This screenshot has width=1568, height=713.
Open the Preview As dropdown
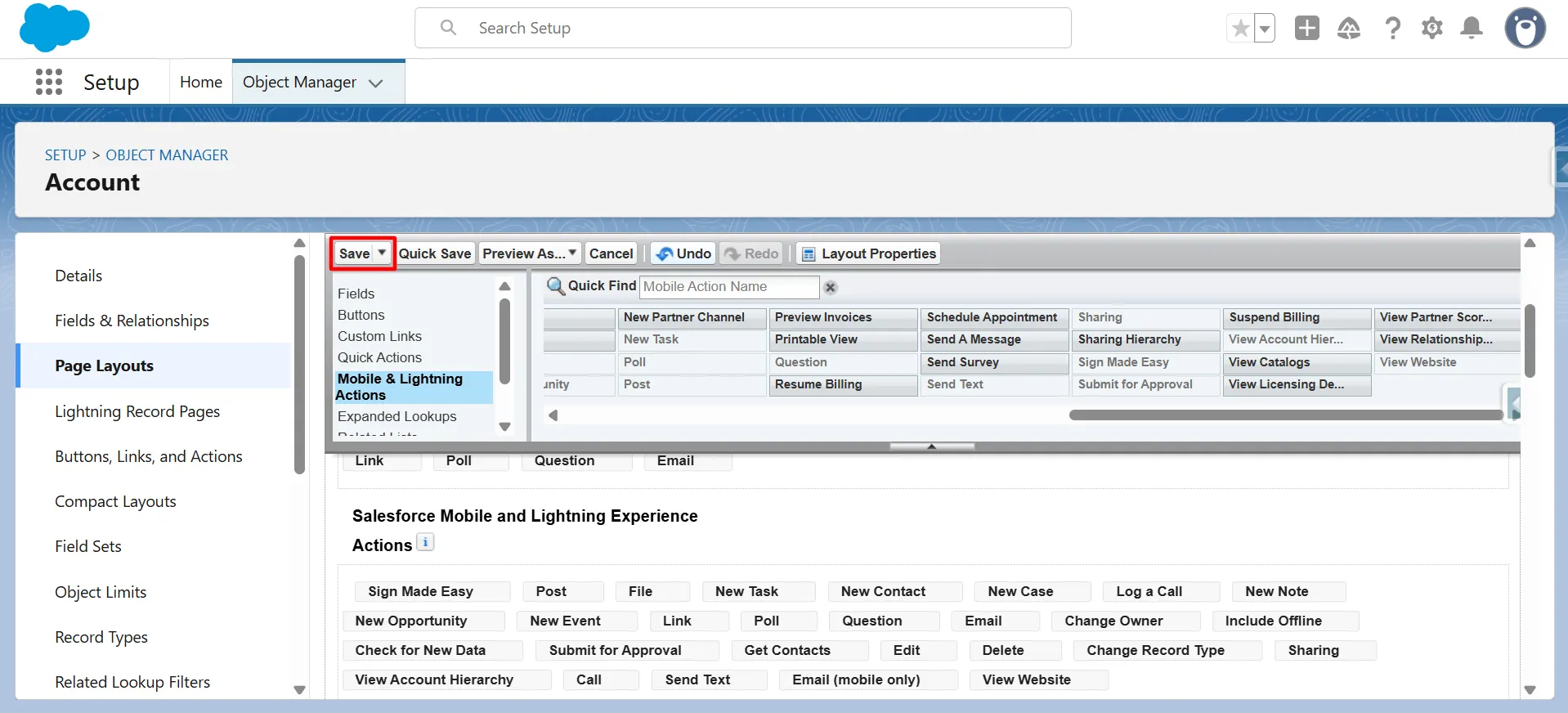(x=530, y=253)
